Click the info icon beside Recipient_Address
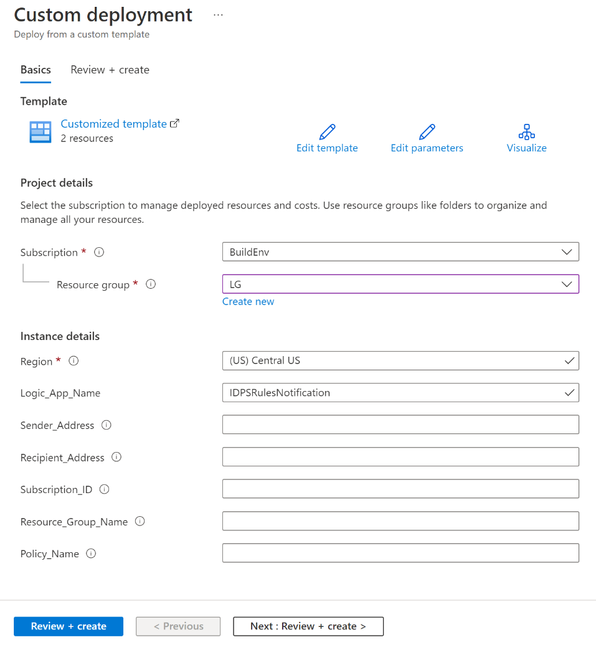 click(x=117, y=457)
